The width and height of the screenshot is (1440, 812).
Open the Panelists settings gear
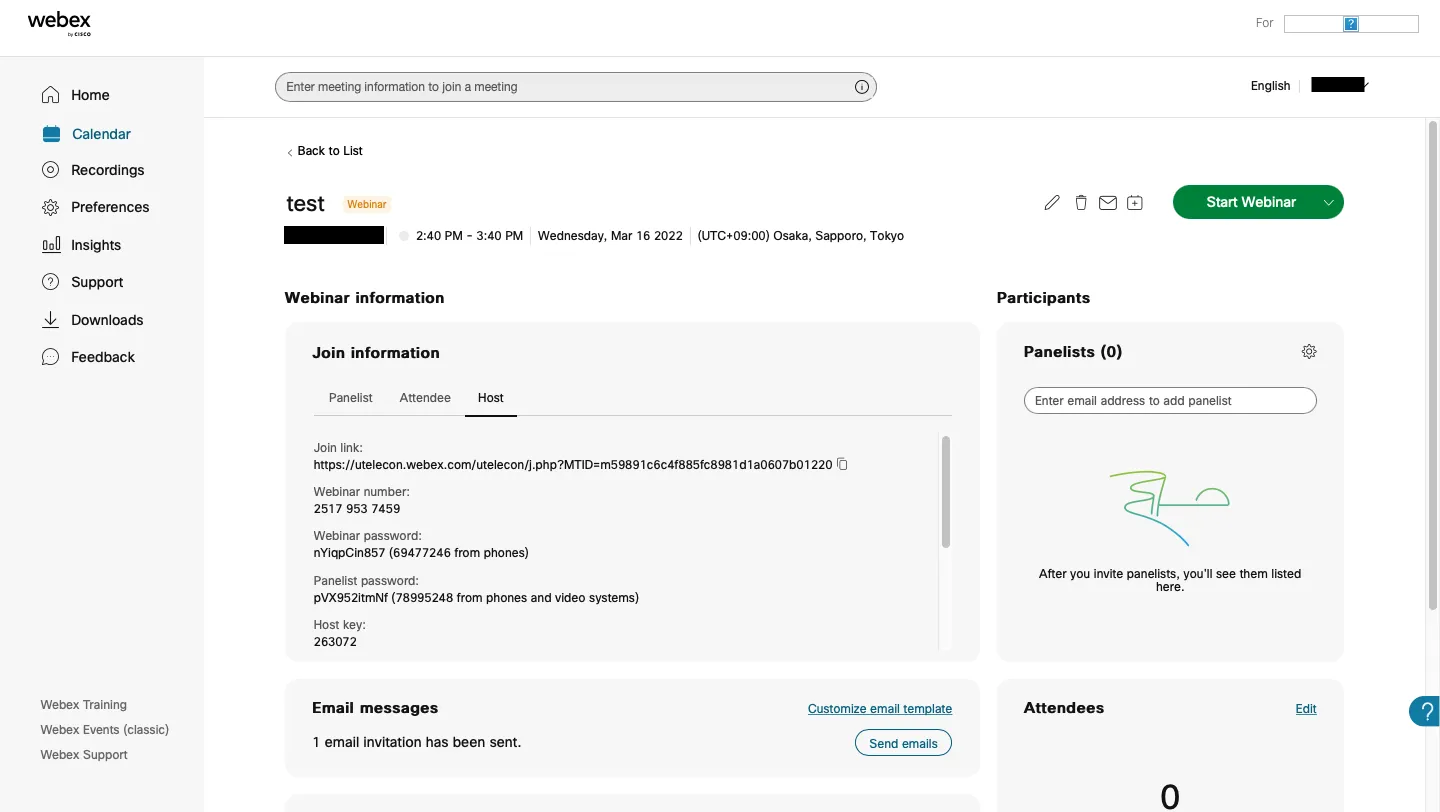(1309, 352)
